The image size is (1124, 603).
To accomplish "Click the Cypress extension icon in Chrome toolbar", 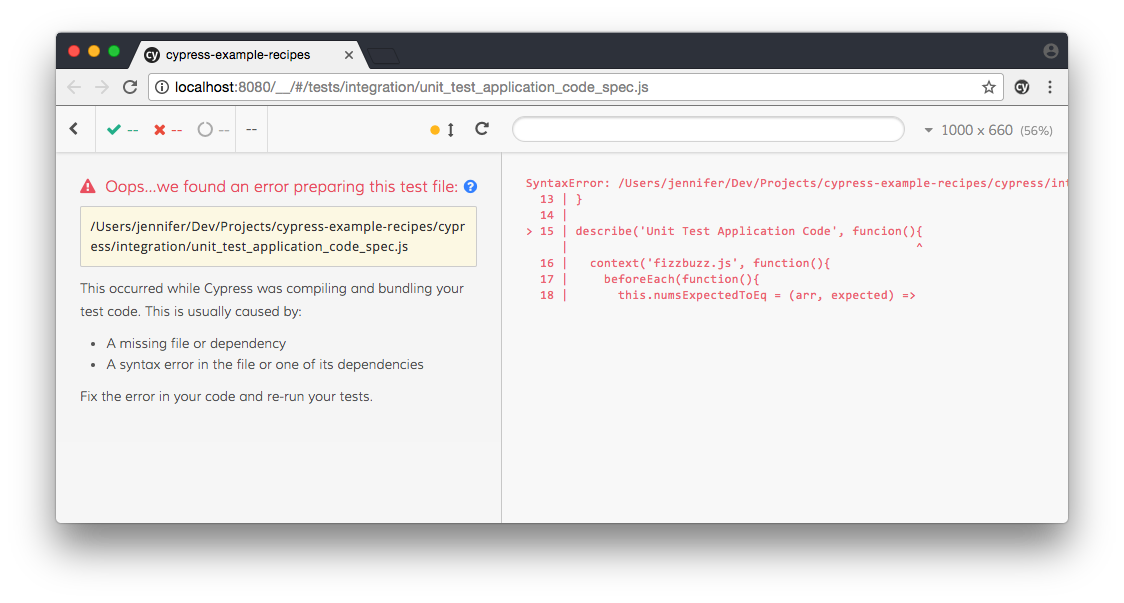I will click(x=1022, y=87).
